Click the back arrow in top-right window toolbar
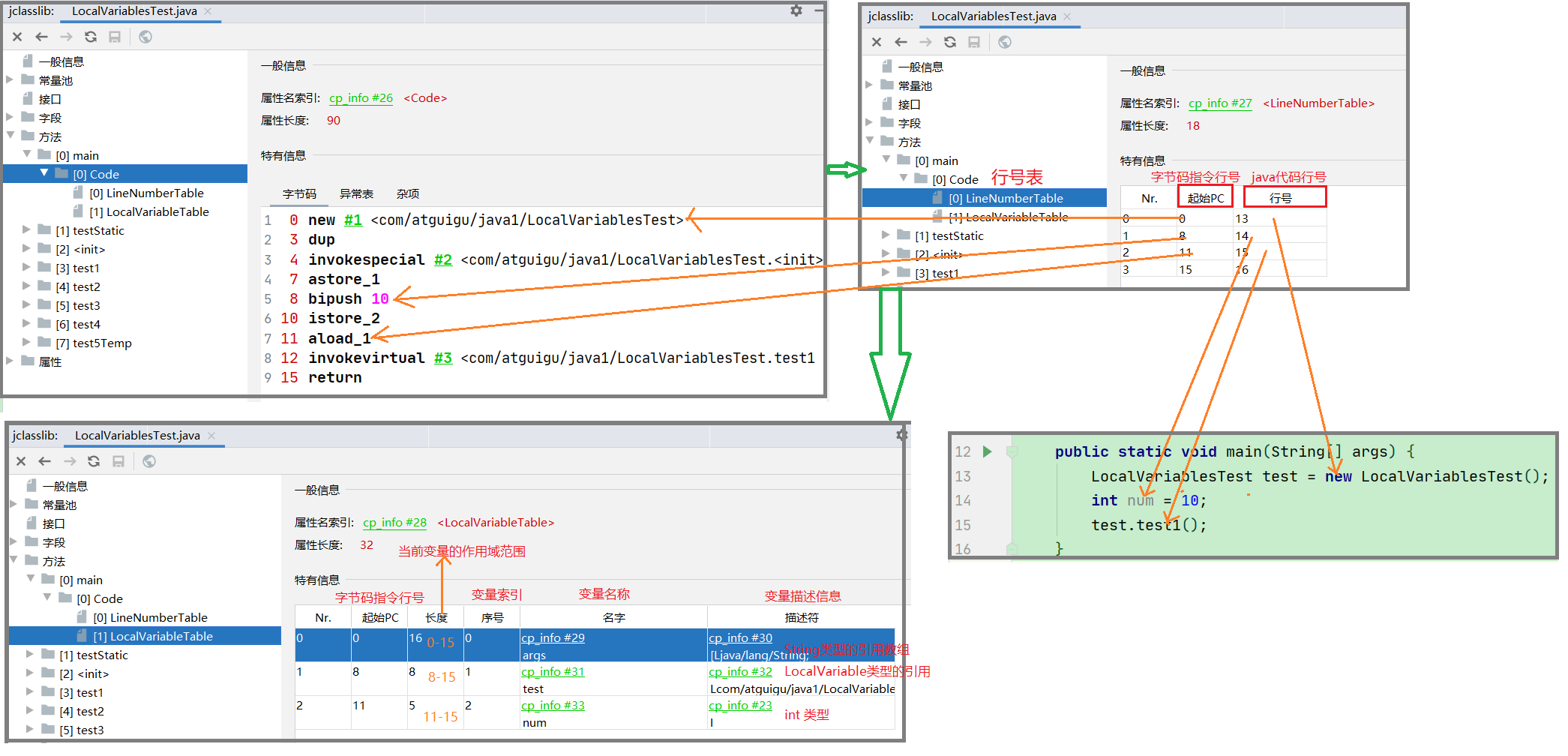 [x=901, y=42]
